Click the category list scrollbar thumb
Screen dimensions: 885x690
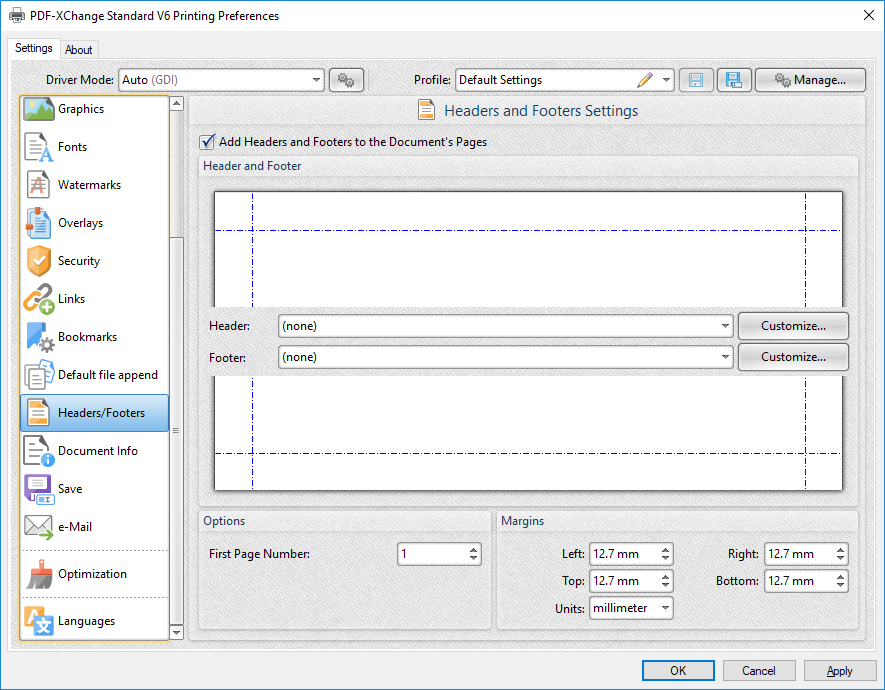(177, 430)
